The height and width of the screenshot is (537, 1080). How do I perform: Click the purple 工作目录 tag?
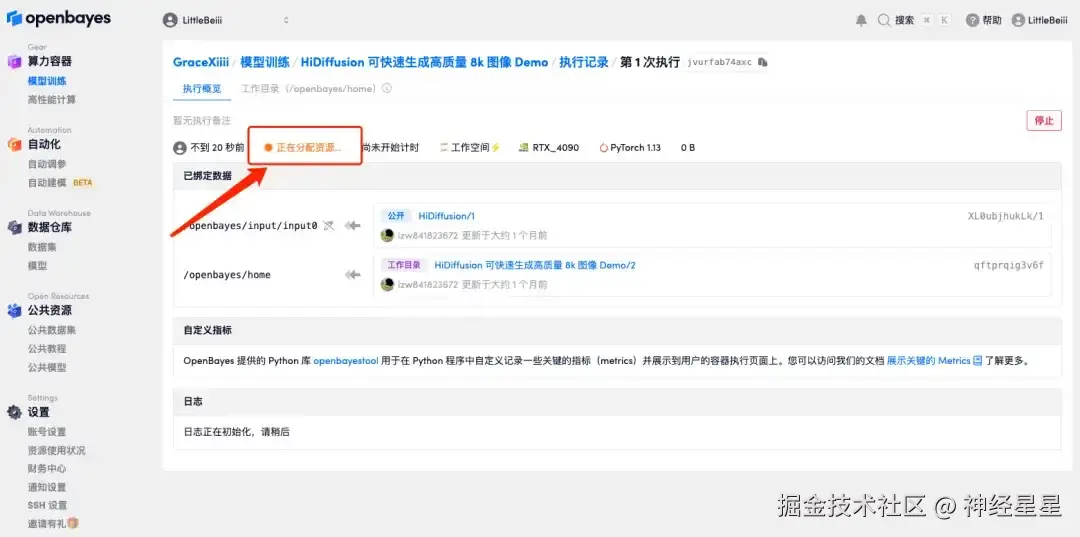[x=404, y=265]
